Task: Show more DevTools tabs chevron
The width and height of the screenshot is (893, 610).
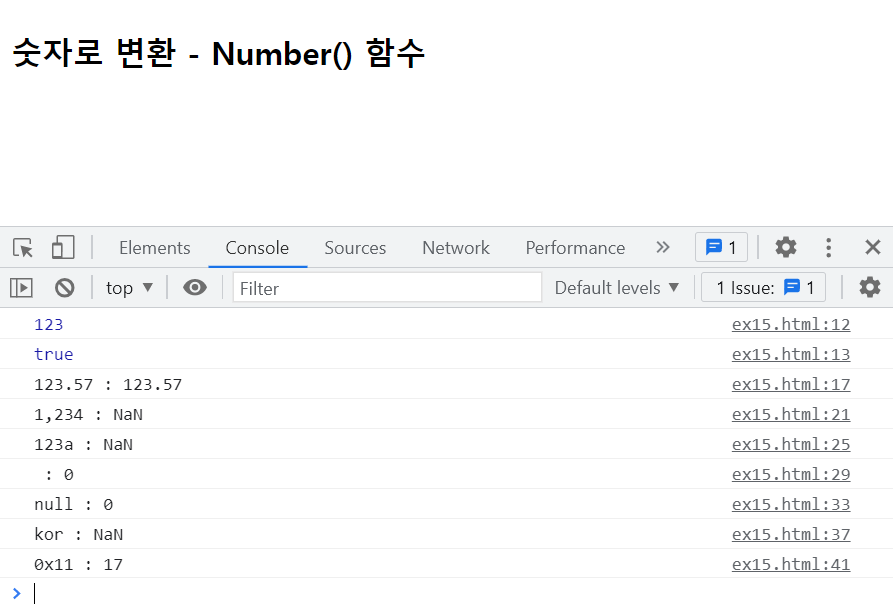Action: [662, 247]
